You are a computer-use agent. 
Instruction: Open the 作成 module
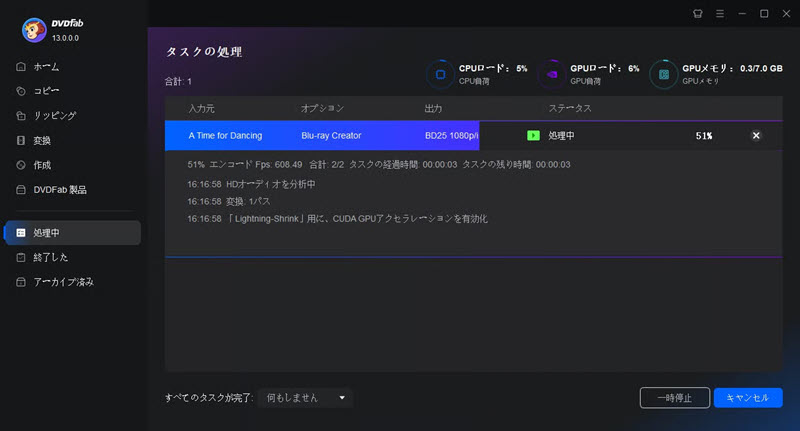pos(42,164)
